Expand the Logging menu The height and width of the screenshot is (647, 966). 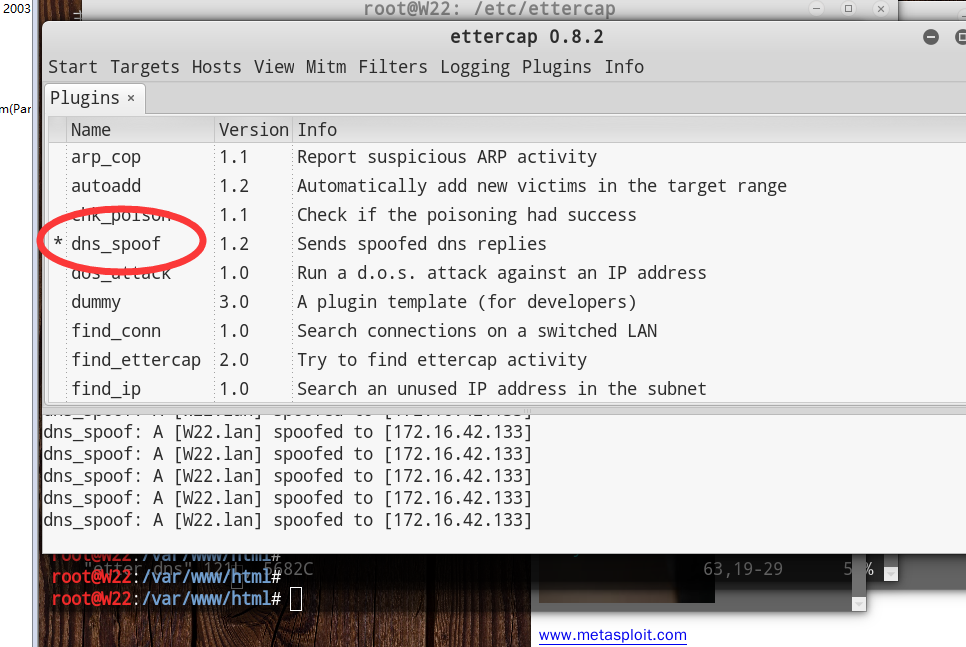click(x=474, y=67)
